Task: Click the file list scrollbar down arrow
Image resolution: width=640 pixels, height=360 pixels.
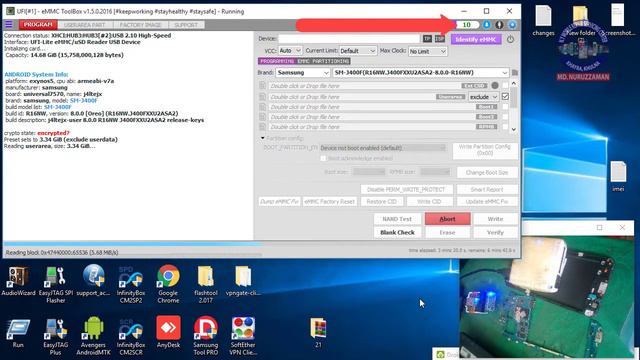Action: point(514,129)
